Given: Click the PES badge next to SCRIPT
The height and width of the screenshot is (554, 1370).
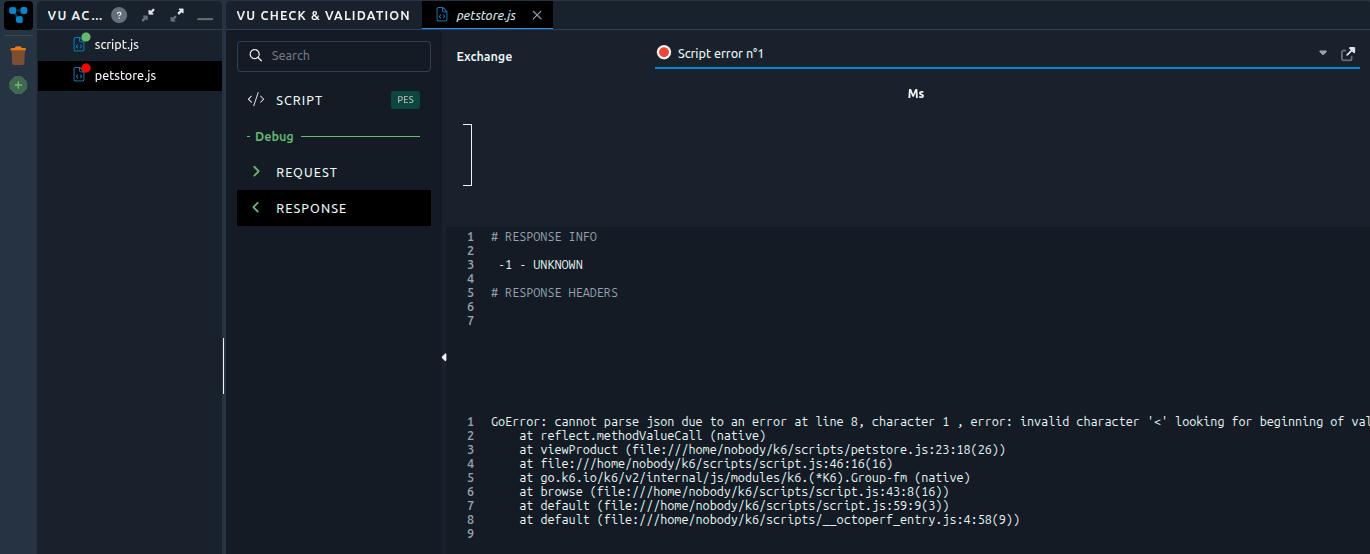Looking at the screenshot, I should coord(405,100).
